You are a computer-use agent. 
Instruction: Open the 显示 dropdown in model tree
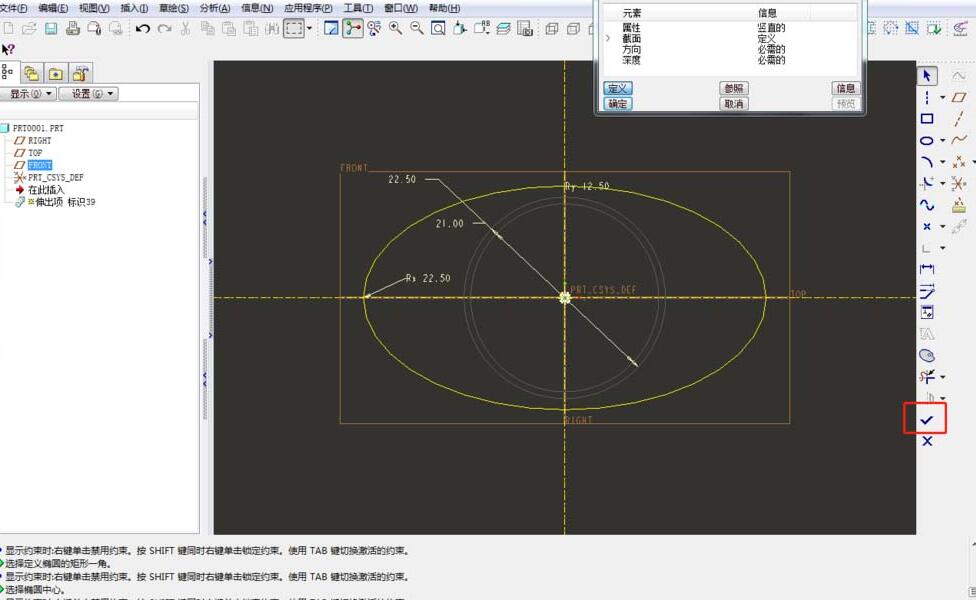(x=31, y=94)
